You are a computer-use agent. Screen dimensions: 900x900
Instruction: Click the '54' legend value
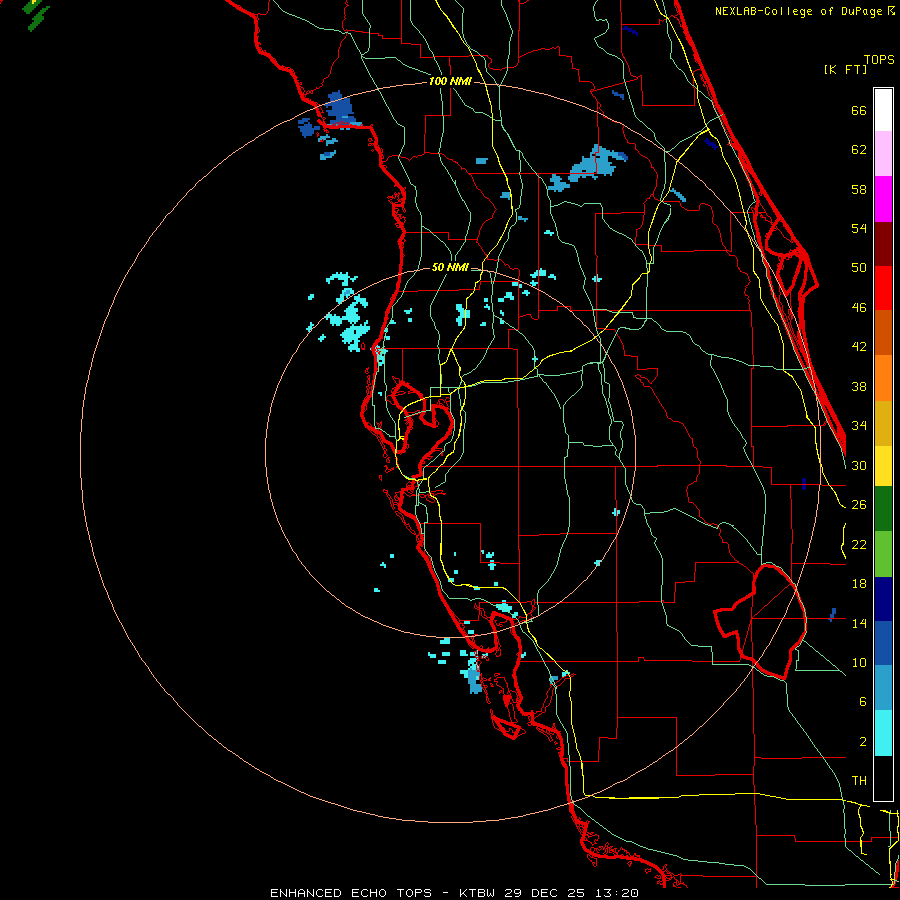coord(859,228)
